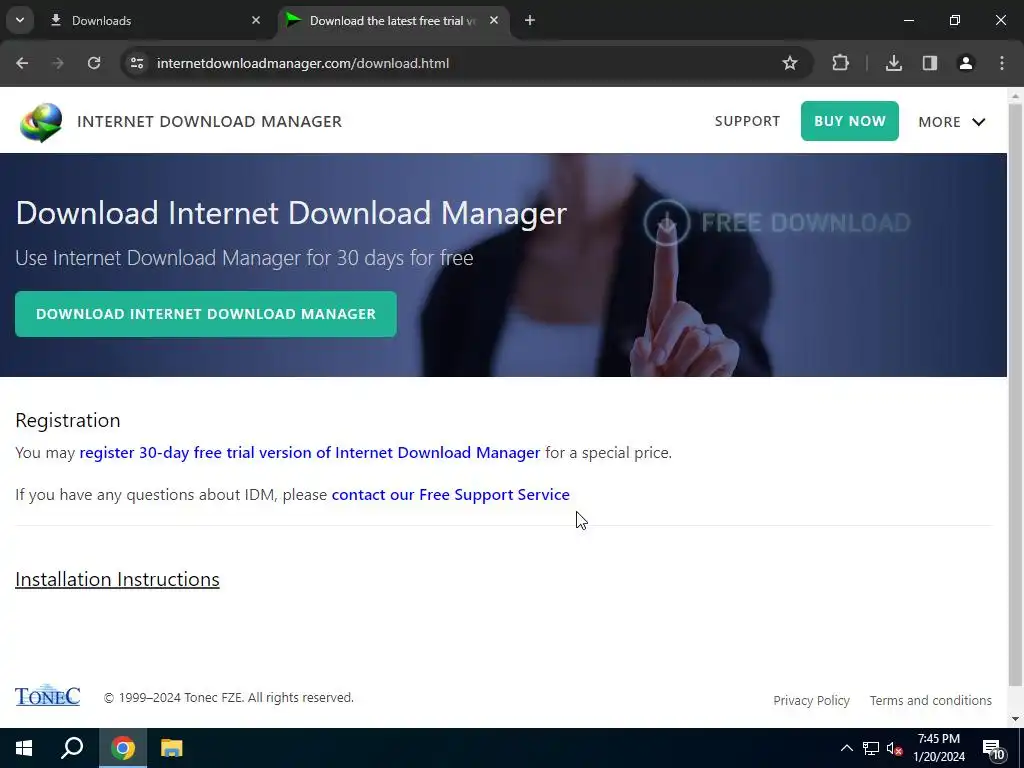Click the page vertical scrollbar
Screen dimensions: 1024x768
click(x=1016, y=392)
